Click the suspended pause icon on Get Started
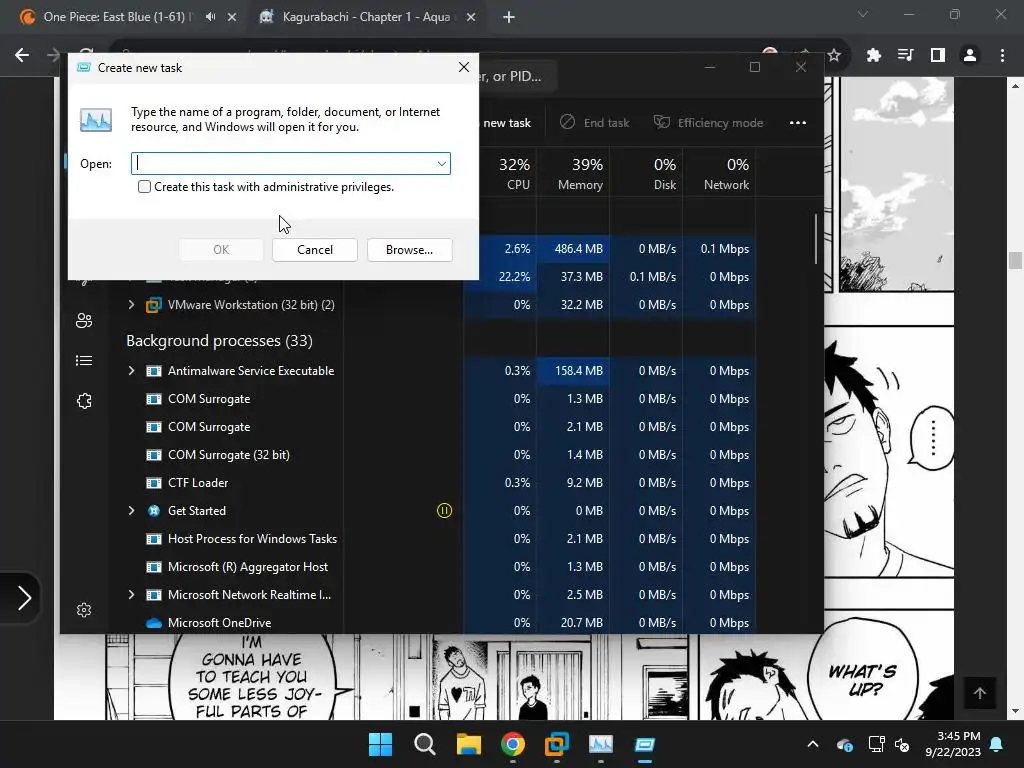 pos(444,511)
